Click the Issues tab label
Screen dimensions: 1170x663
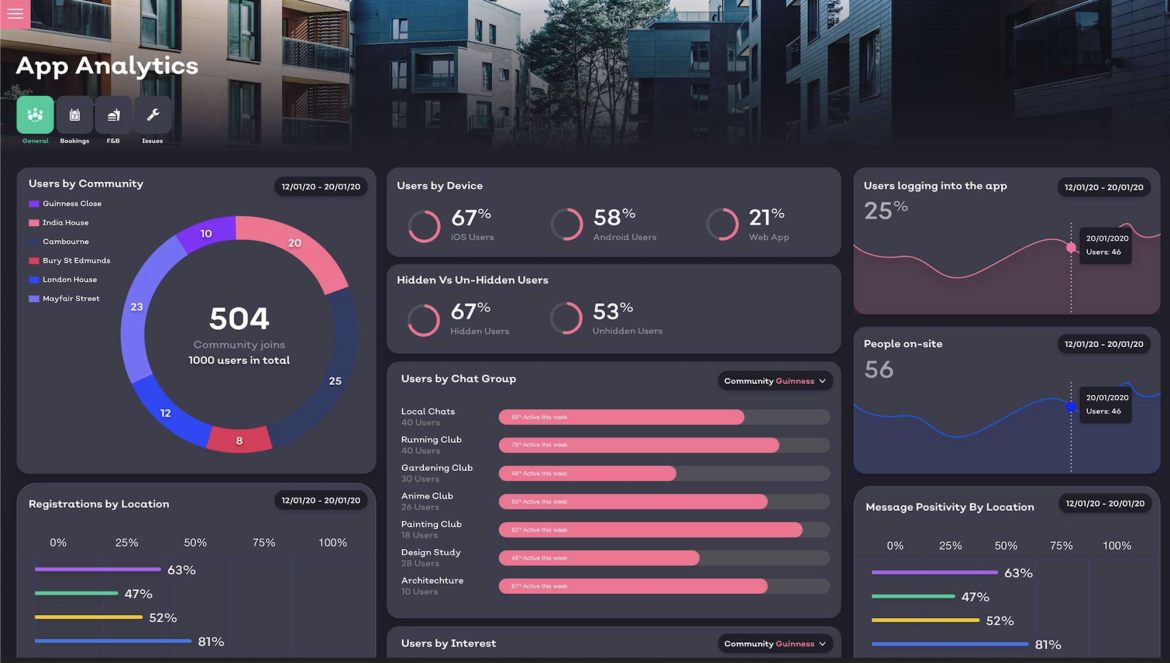coord(152,141)
